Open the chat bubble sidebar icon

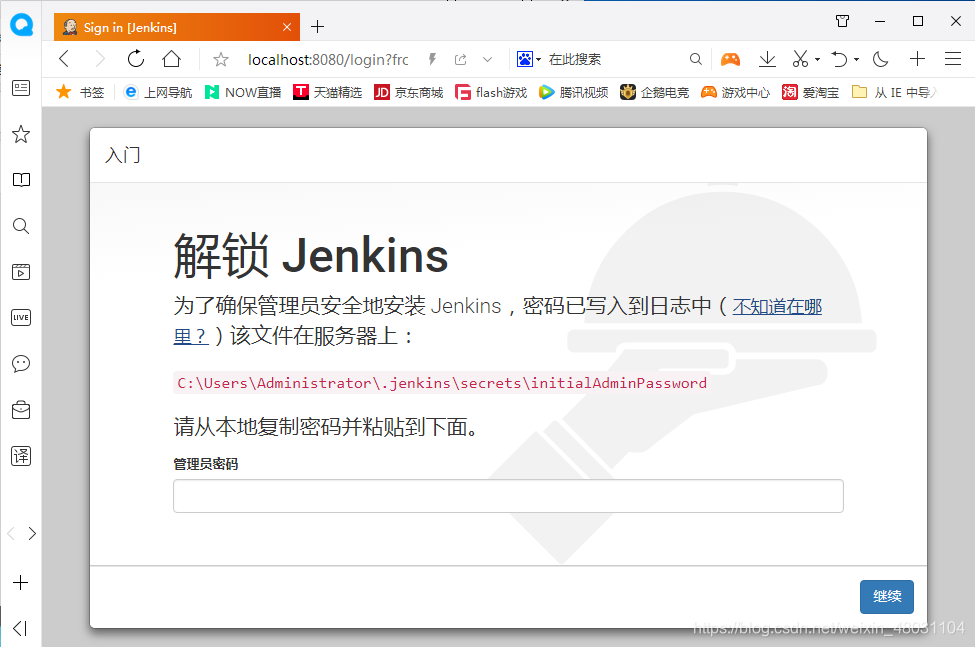(21, 364)
